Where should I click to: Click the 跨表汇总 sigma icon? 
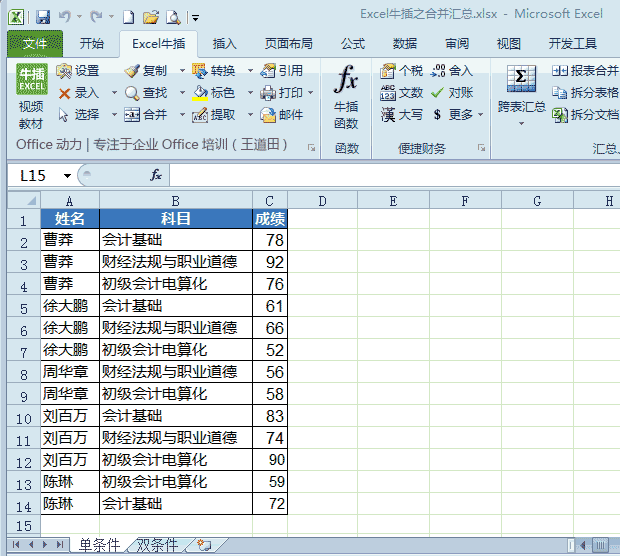521,79
